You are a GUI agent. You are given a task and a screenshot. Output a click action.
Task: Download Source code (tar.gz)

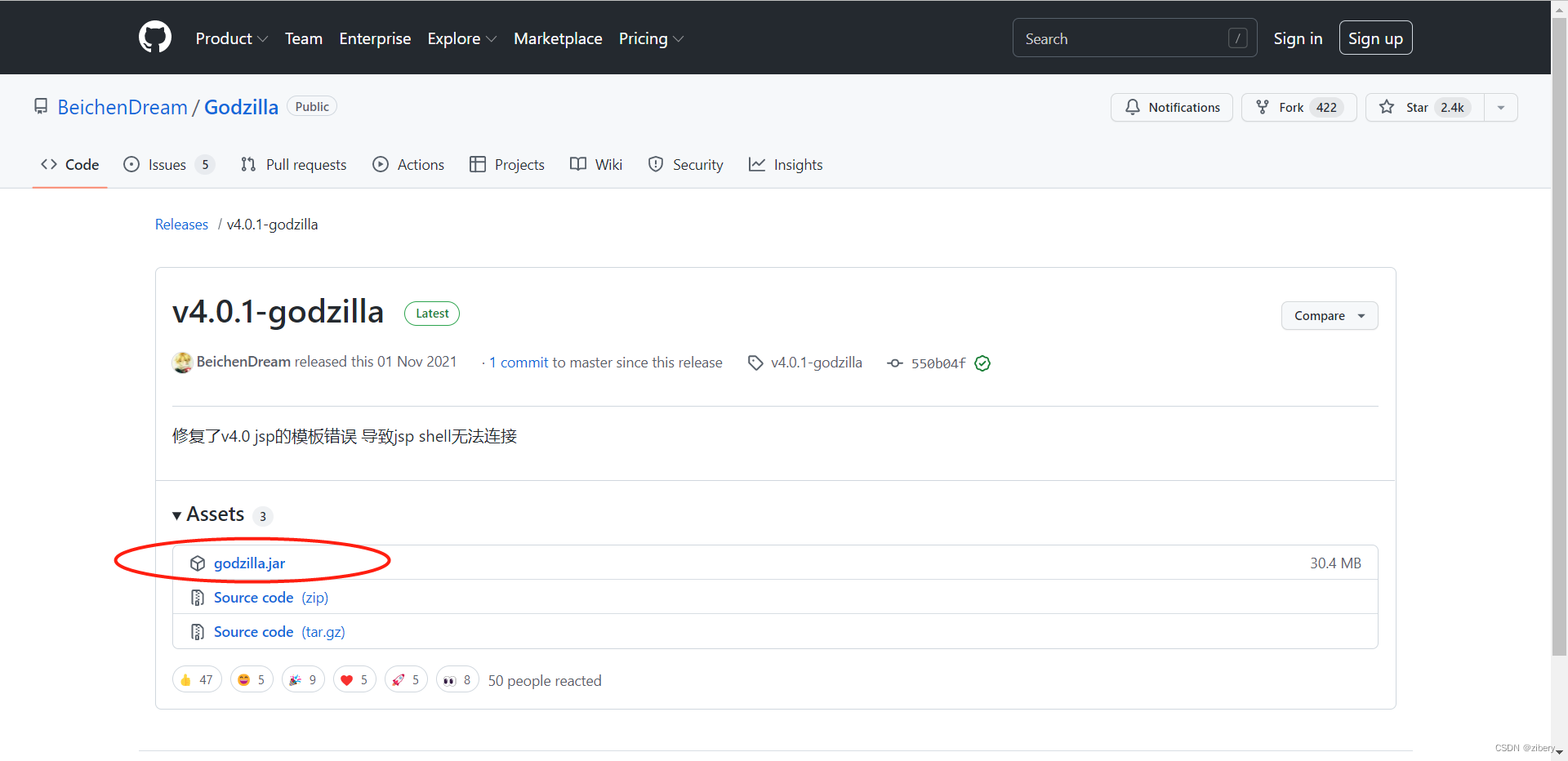(279, 632)
